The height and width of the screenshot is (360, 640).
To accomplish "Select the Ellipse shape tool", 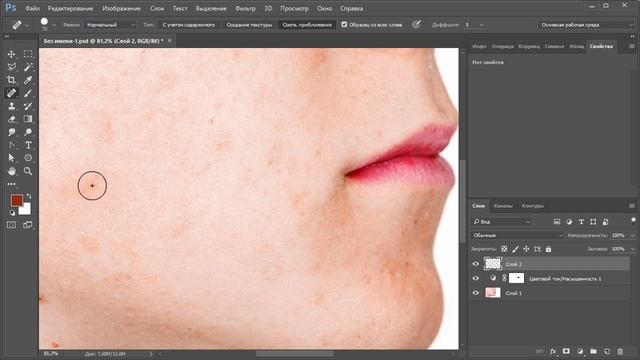I will (x=28, y=158).
